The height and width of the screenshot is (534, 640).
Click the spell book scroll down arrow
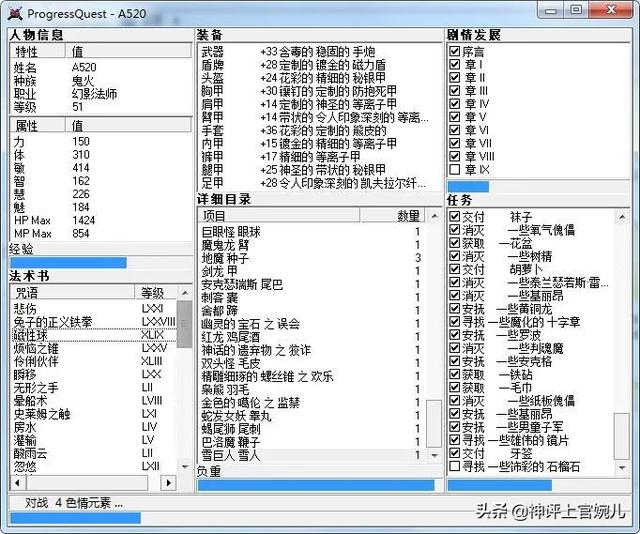(184, 467)
